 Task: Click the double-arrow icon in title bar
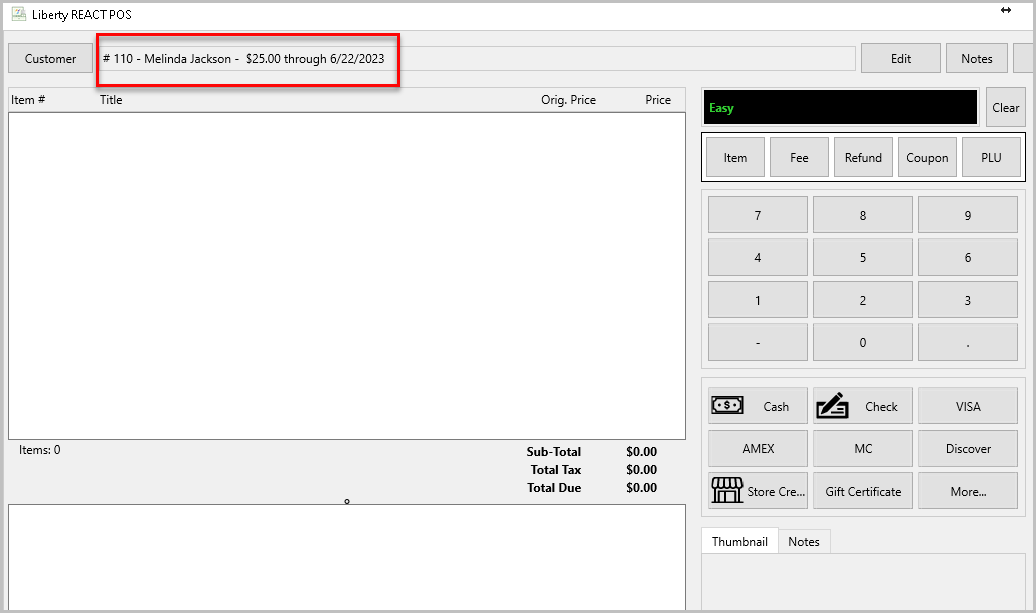1006,10
